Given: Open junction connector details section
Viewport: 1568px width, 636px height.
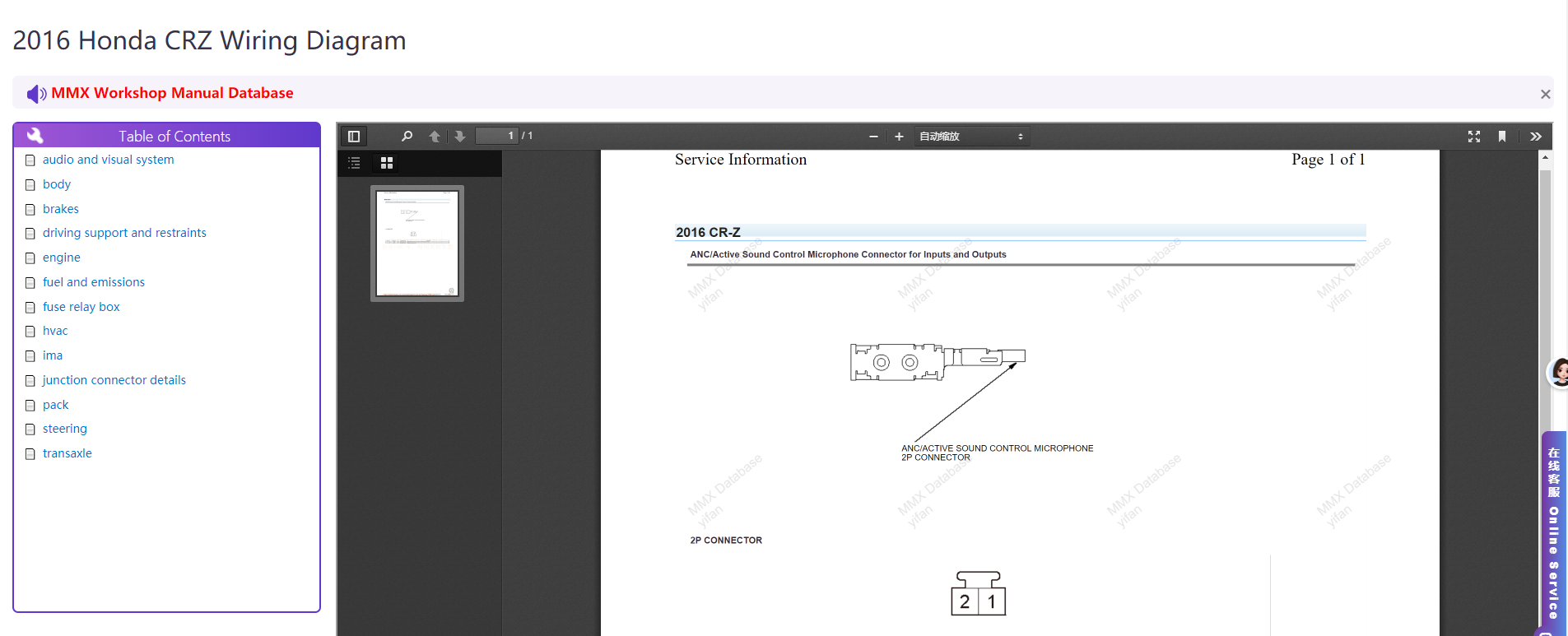Looking at the screenshot, I should 114,380.
